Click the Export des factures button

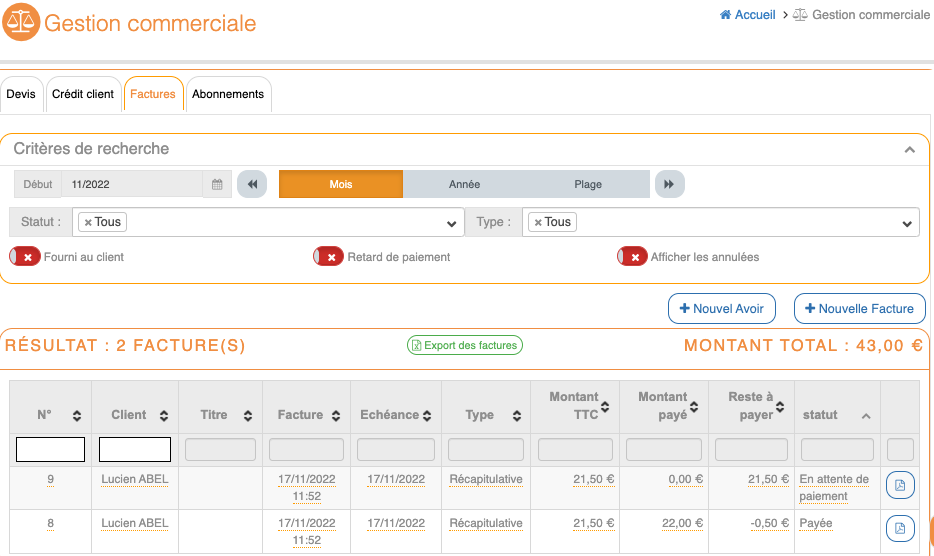465,345
